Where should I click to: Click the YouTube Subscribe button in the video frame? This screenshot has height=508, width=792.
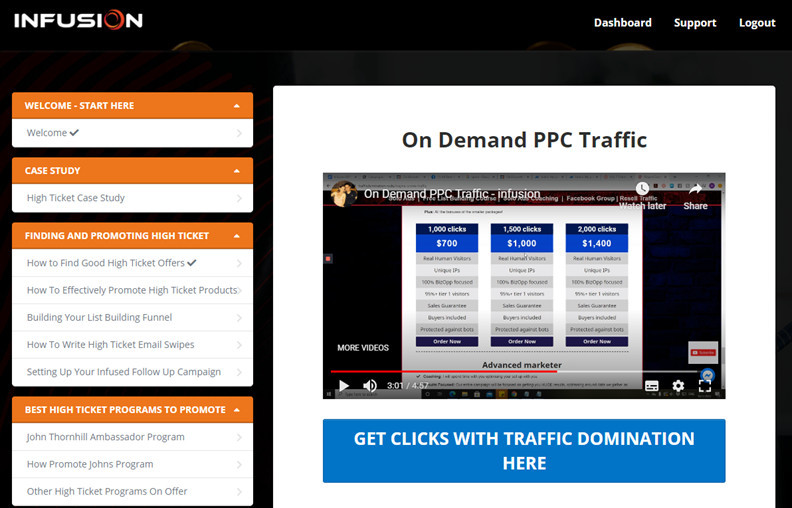[703, 352]
